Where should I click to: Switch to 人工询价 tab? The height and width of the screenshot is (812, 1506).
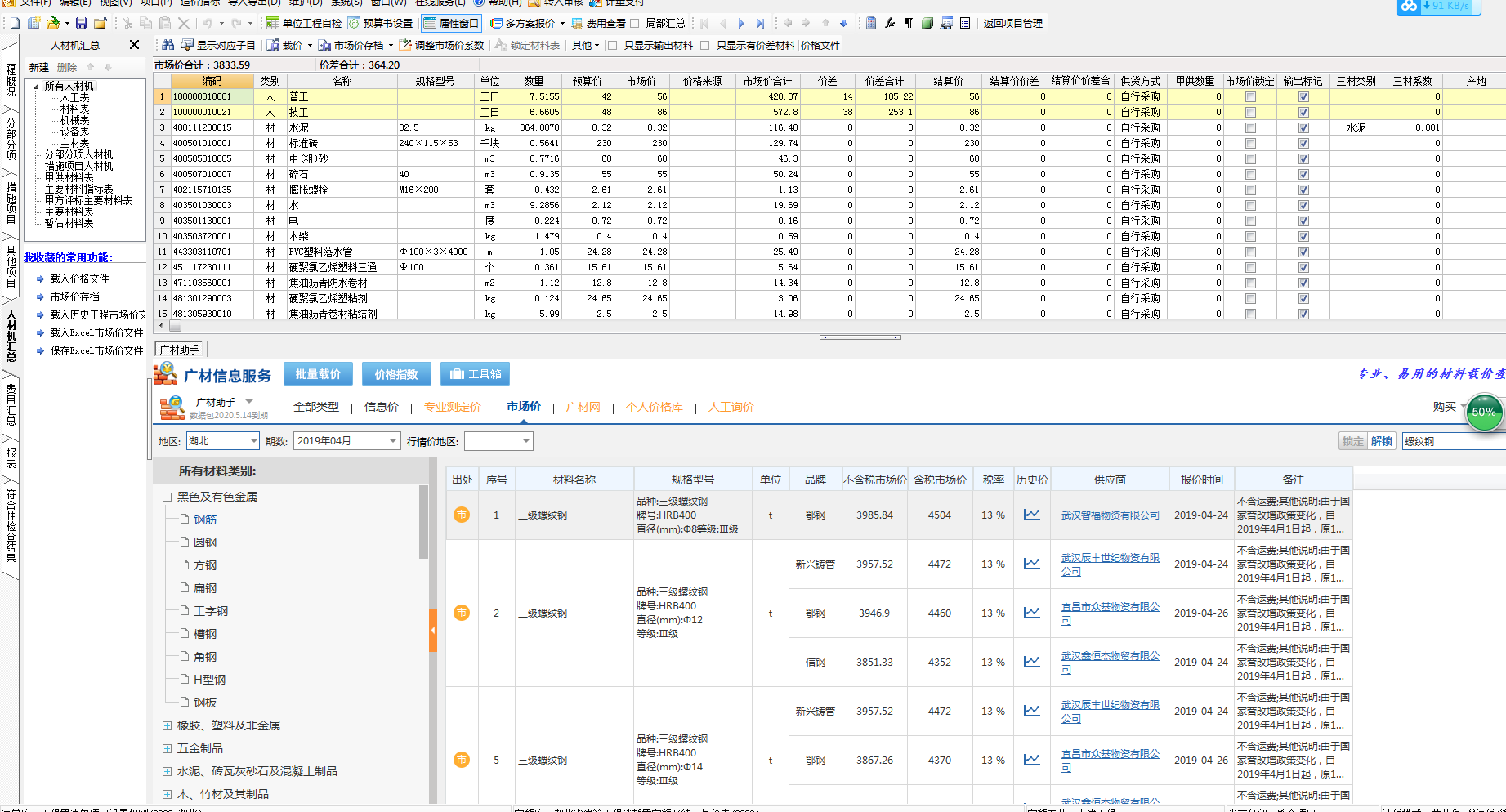(731, 407)
